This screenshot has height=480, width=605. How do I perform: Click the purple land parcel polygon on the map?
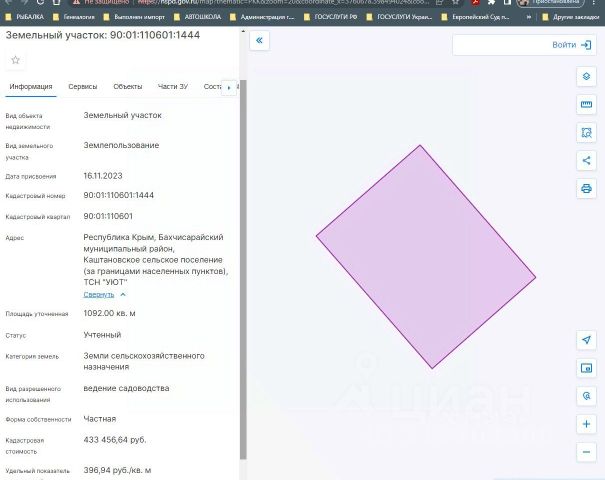pos(426,257)
